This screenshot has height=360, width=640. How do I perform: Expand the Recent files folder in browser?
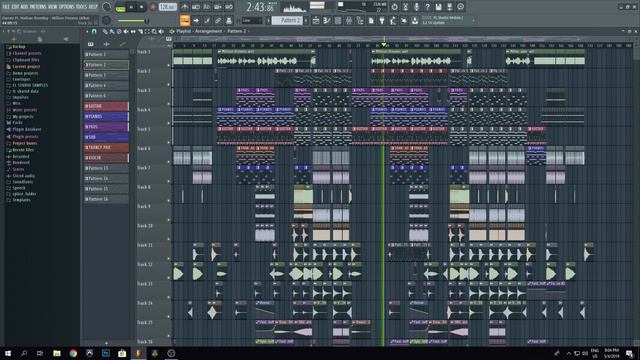click(20, 150)
